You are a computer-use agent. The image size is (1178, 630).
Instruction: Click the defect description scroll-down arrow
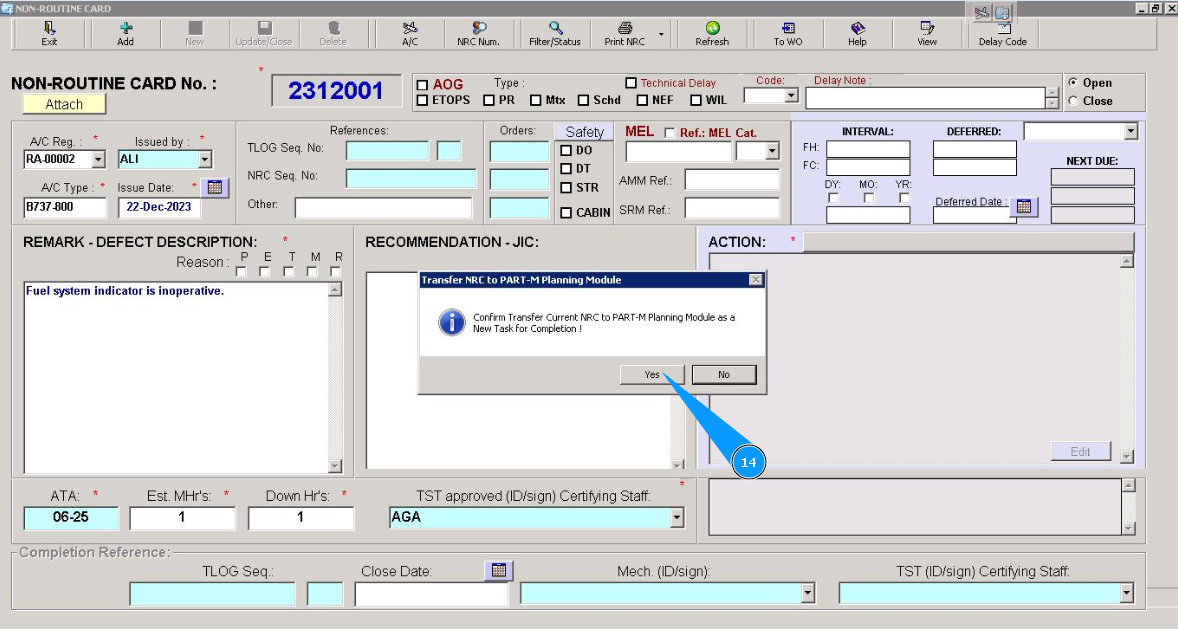(335, 466)
